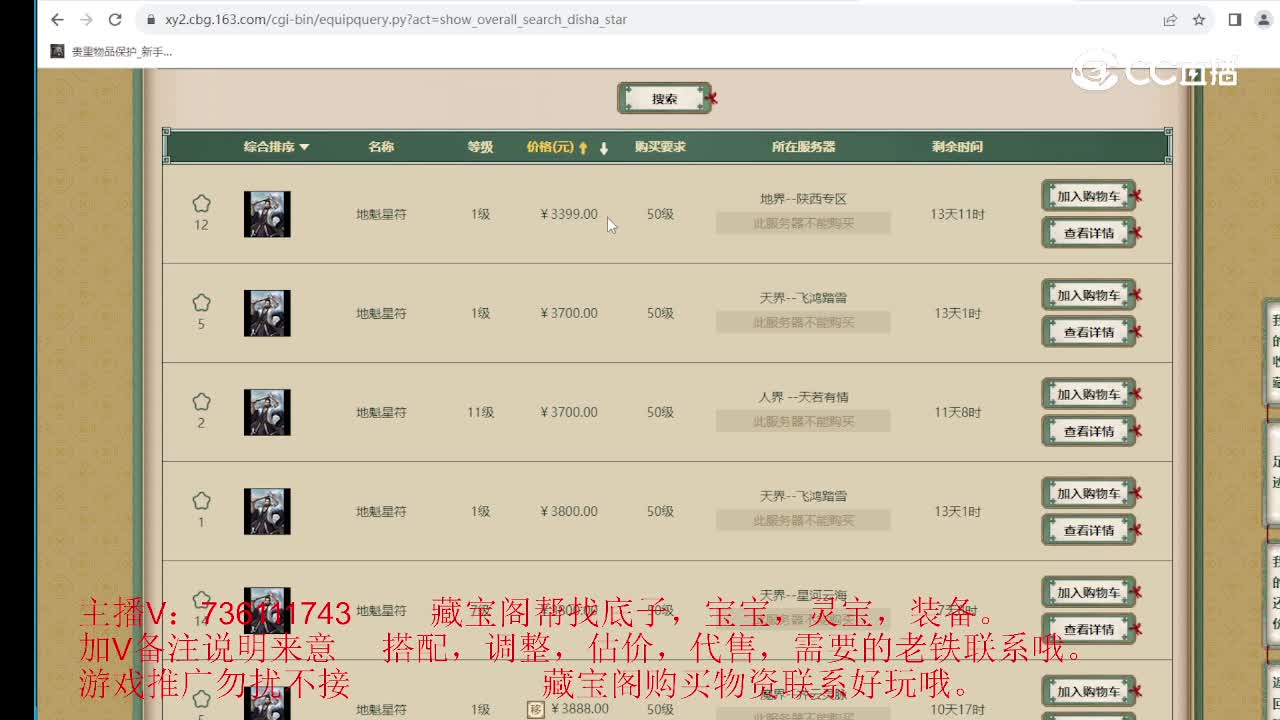The height and width of the screenshot is (720, 1280).
Task: View details of the ¥3800.00 item
Action: (x=1089, y=530)
